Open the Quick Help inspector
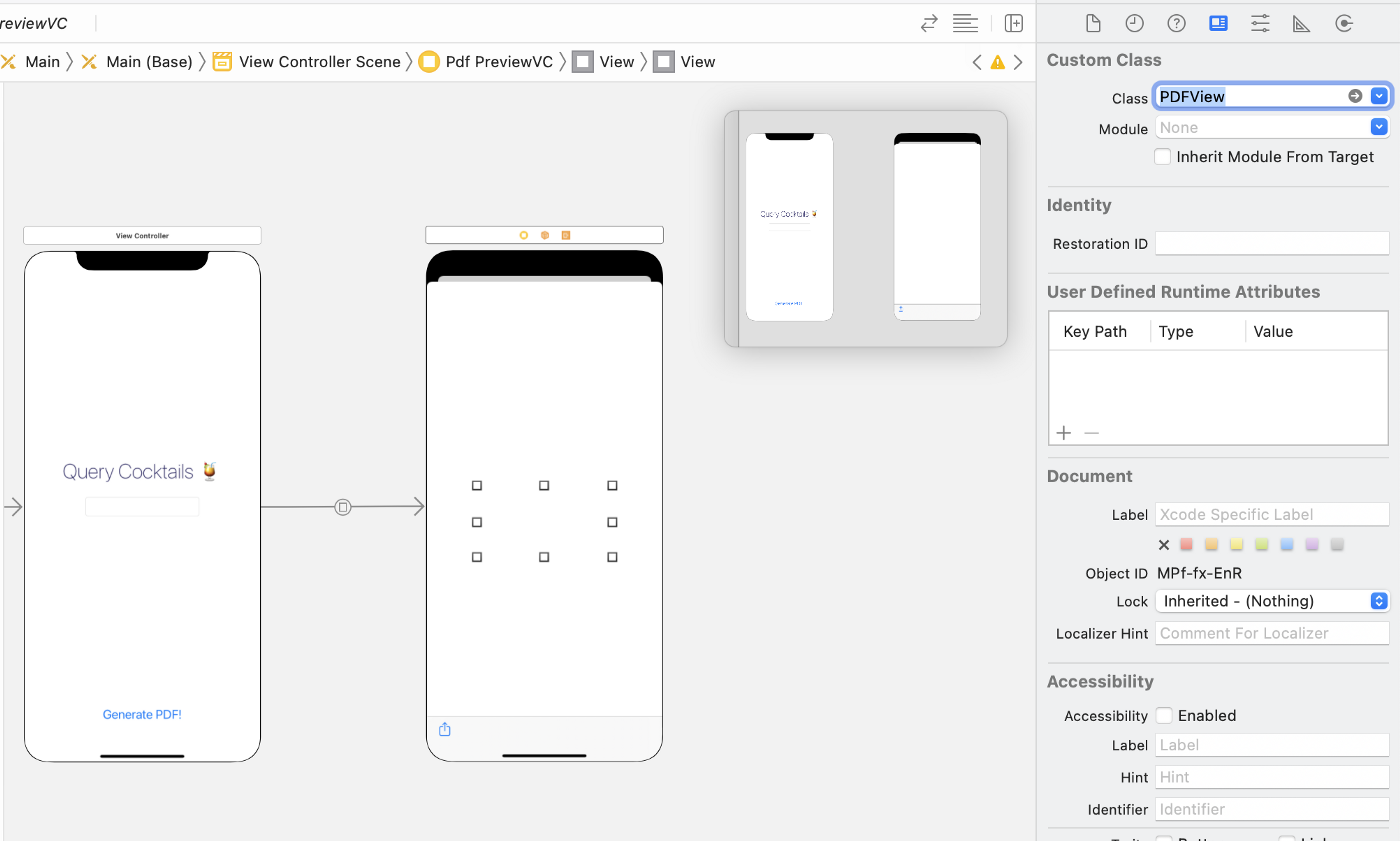This screenshot has height=841, width=1400. [x=1176, y=23]
